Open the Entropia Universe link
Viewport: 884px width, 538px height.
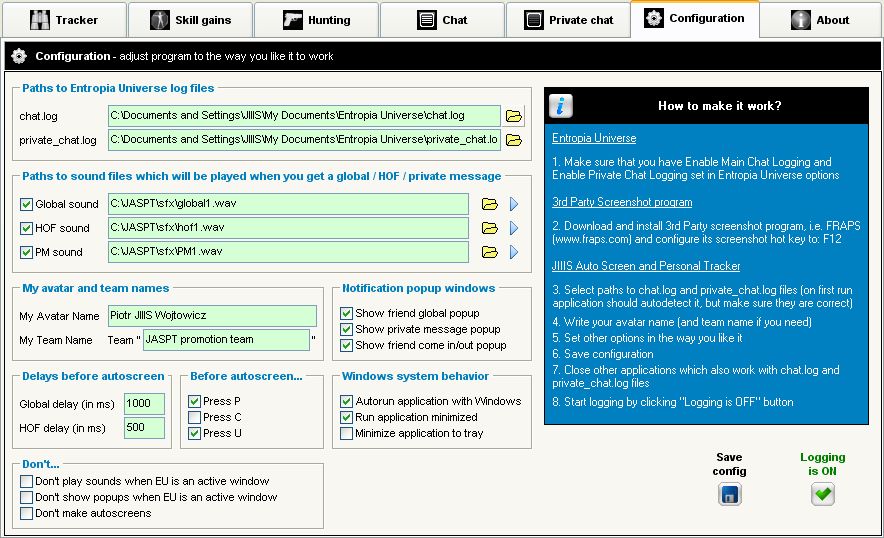click(594, 138)
